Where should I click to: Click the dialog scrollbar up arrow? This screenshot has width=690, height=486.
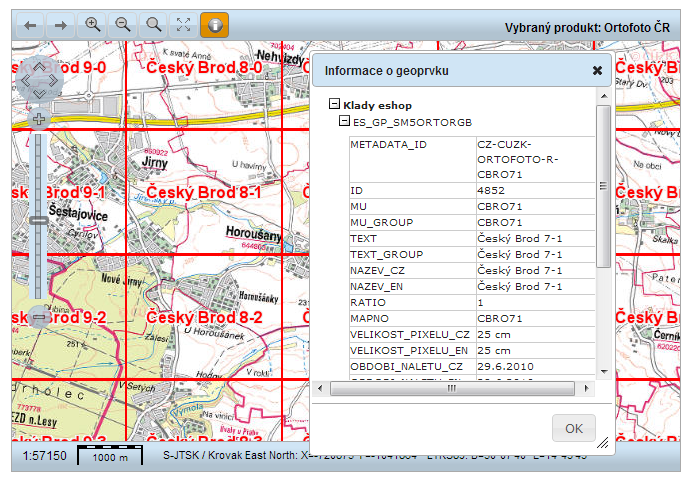point(604,96)
